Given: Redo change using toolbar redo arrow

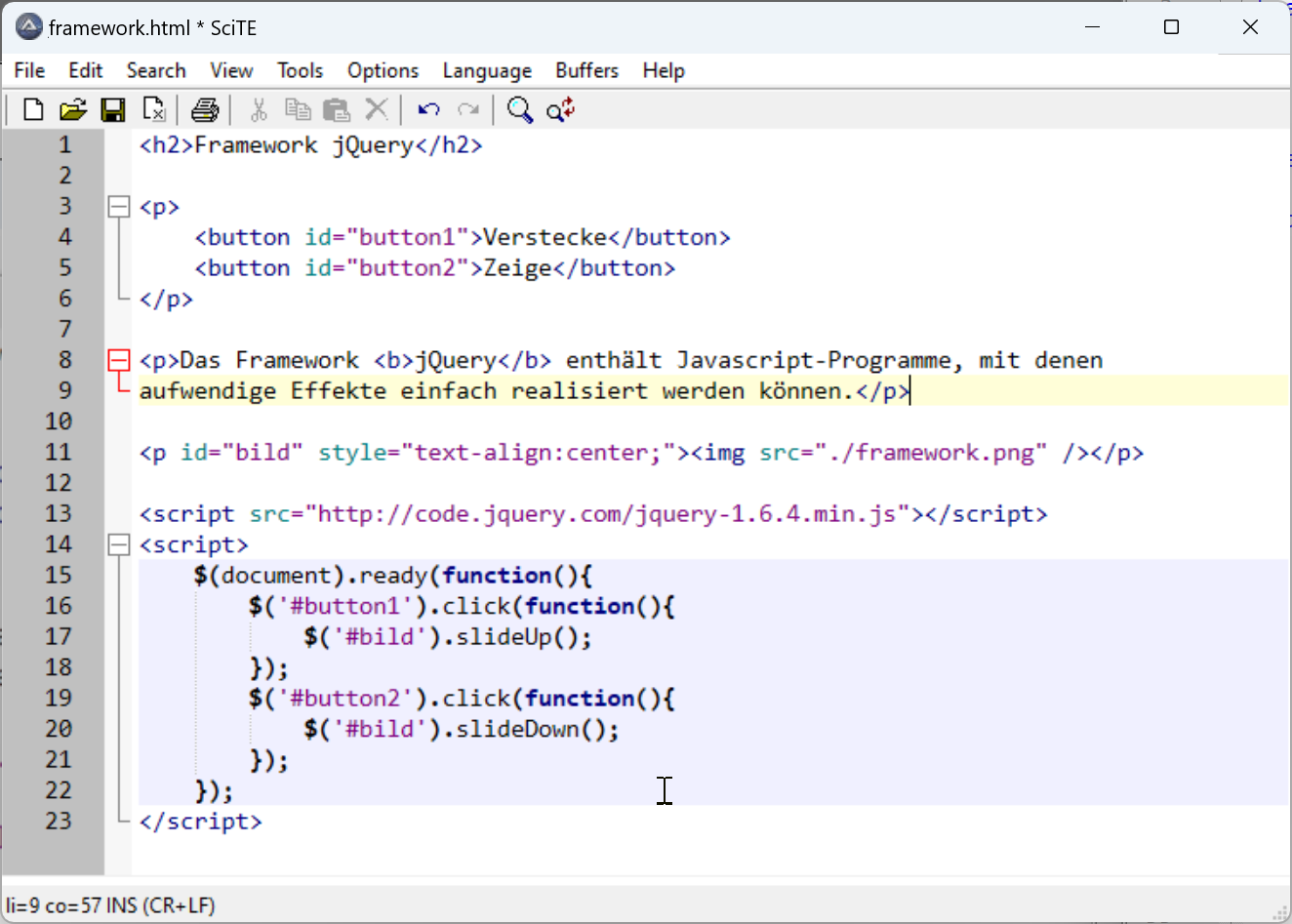Looking at the screenshot, I should pos(468,109).
